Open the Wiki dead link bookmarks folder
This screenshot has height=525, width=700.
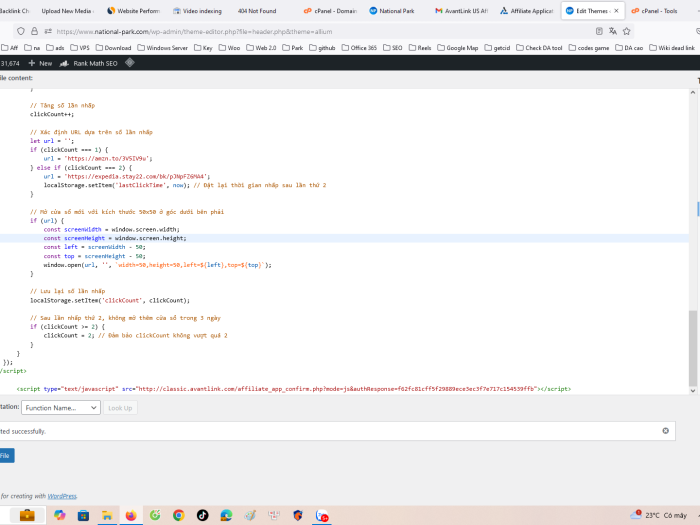[x=672, y=48]
